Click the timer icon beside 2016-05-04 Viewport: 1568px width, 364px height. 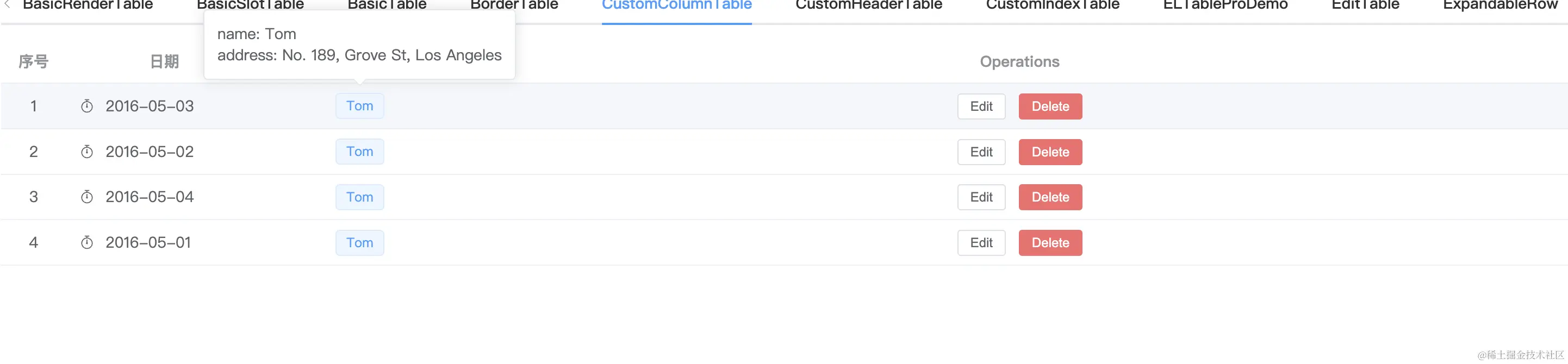pyautogui.click(x=87, y=197)
